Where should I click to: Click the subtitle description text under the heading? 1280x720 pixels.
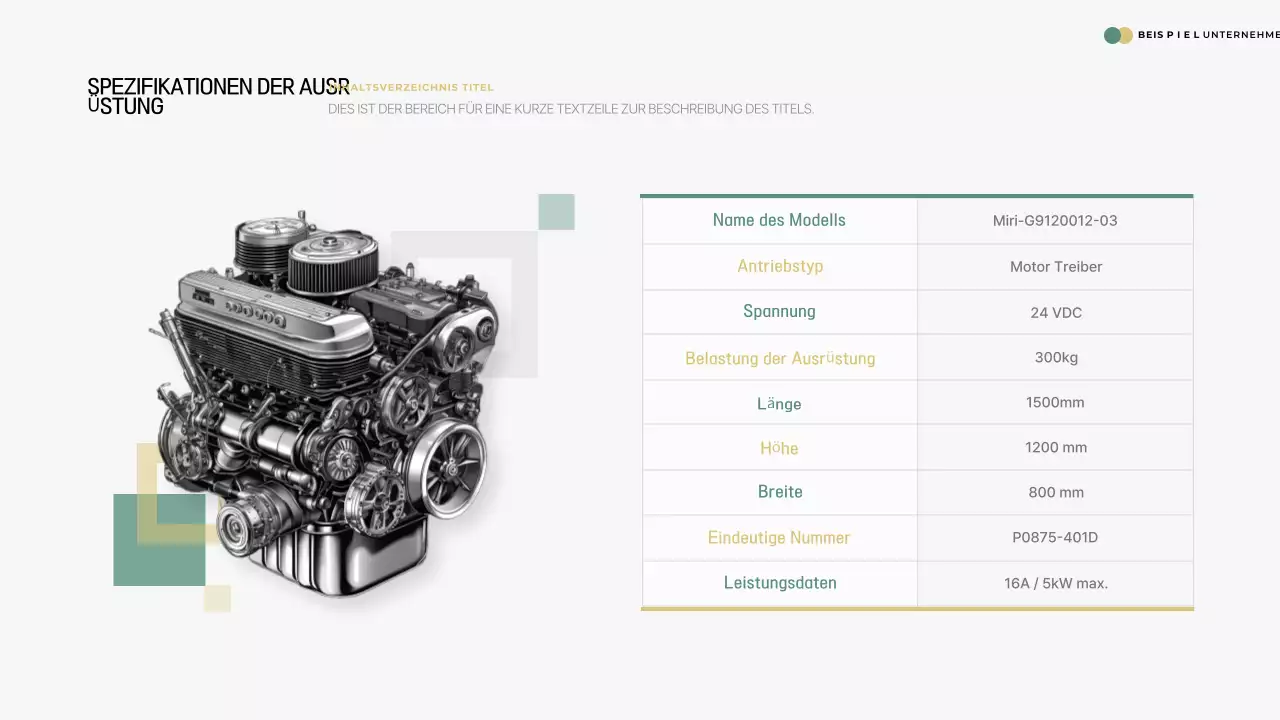click(572, 109)
